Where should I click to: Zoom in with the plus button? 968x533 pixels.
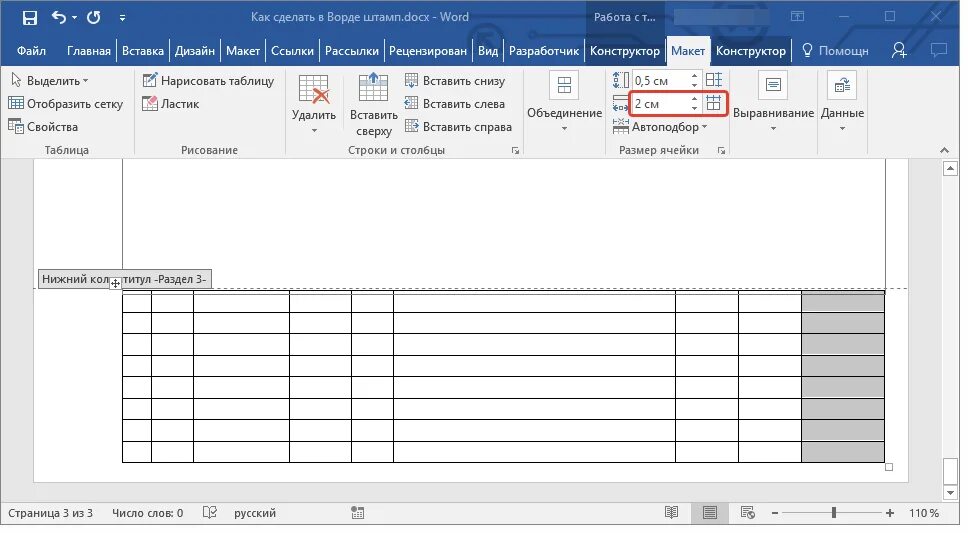[890, 513]
